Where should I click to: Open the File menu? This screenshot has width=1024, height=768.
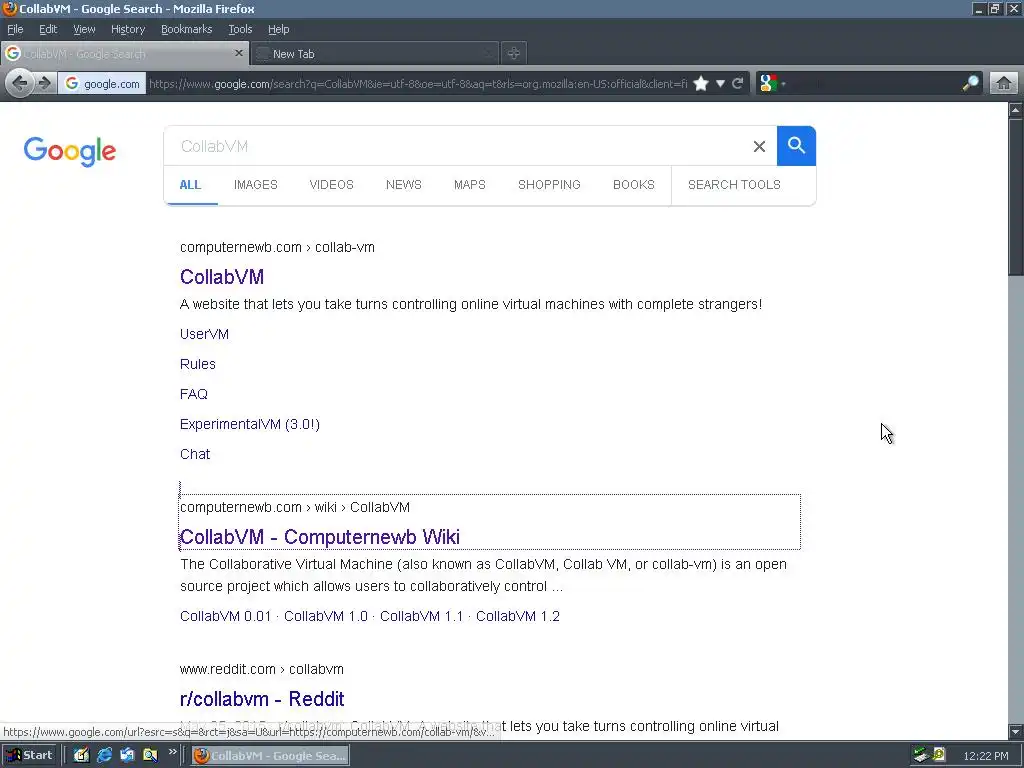[x=15, y=29]
